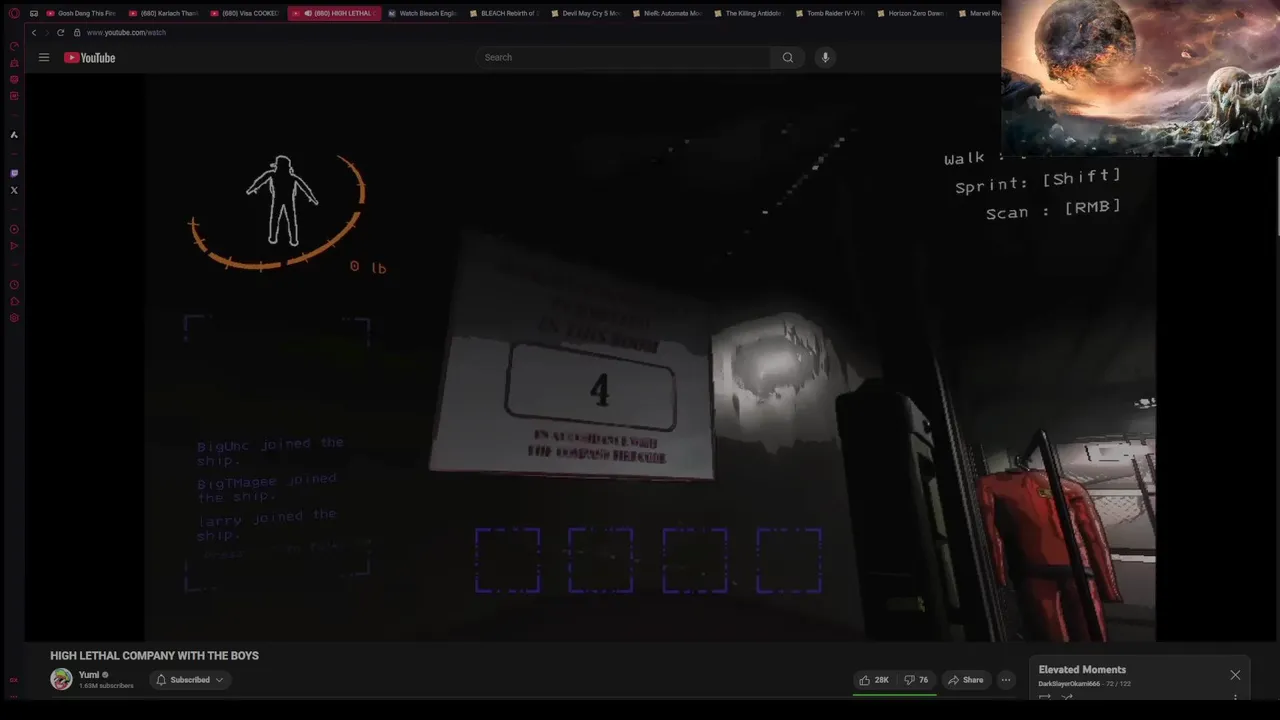
Task: Open GX Control speedometer icon in sidebar
Action: pos(14,46)
